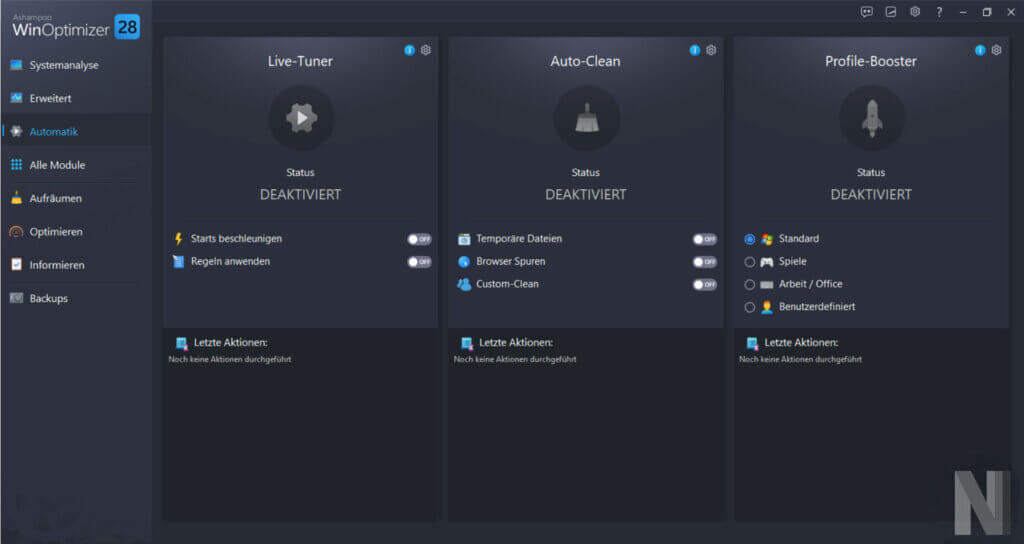The height and width of the screenshot is (544, 1024).
Task: Open the help question mark icon
Action: tap(939, 12)
